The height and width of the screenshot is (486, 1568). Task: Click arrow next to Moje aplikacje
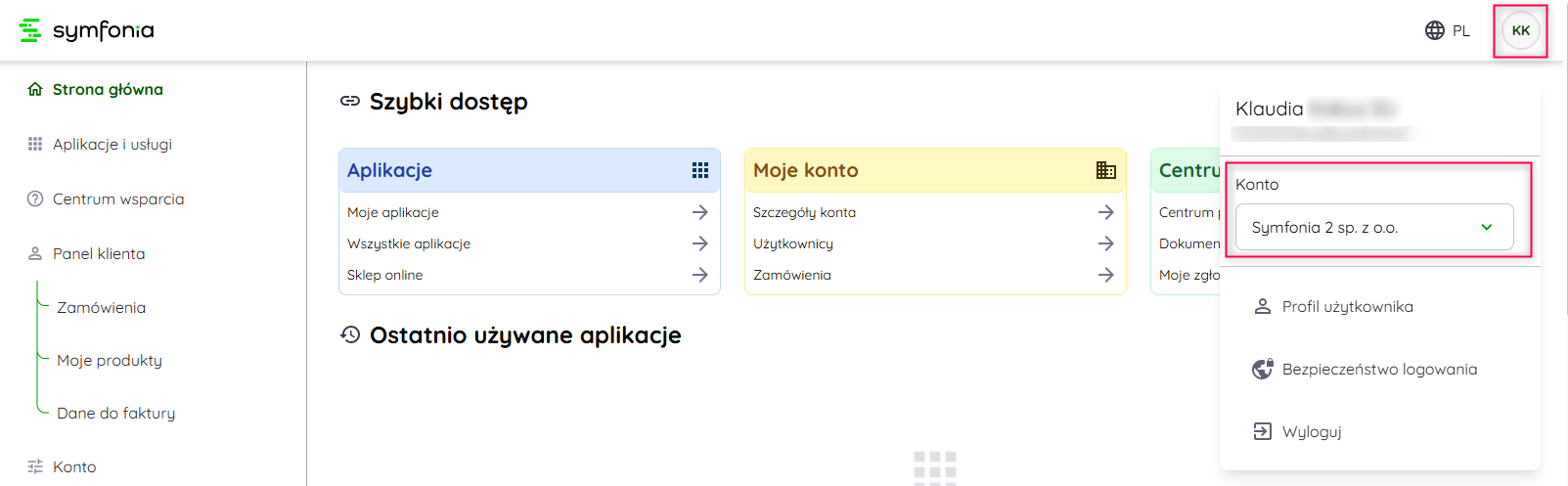700,212
